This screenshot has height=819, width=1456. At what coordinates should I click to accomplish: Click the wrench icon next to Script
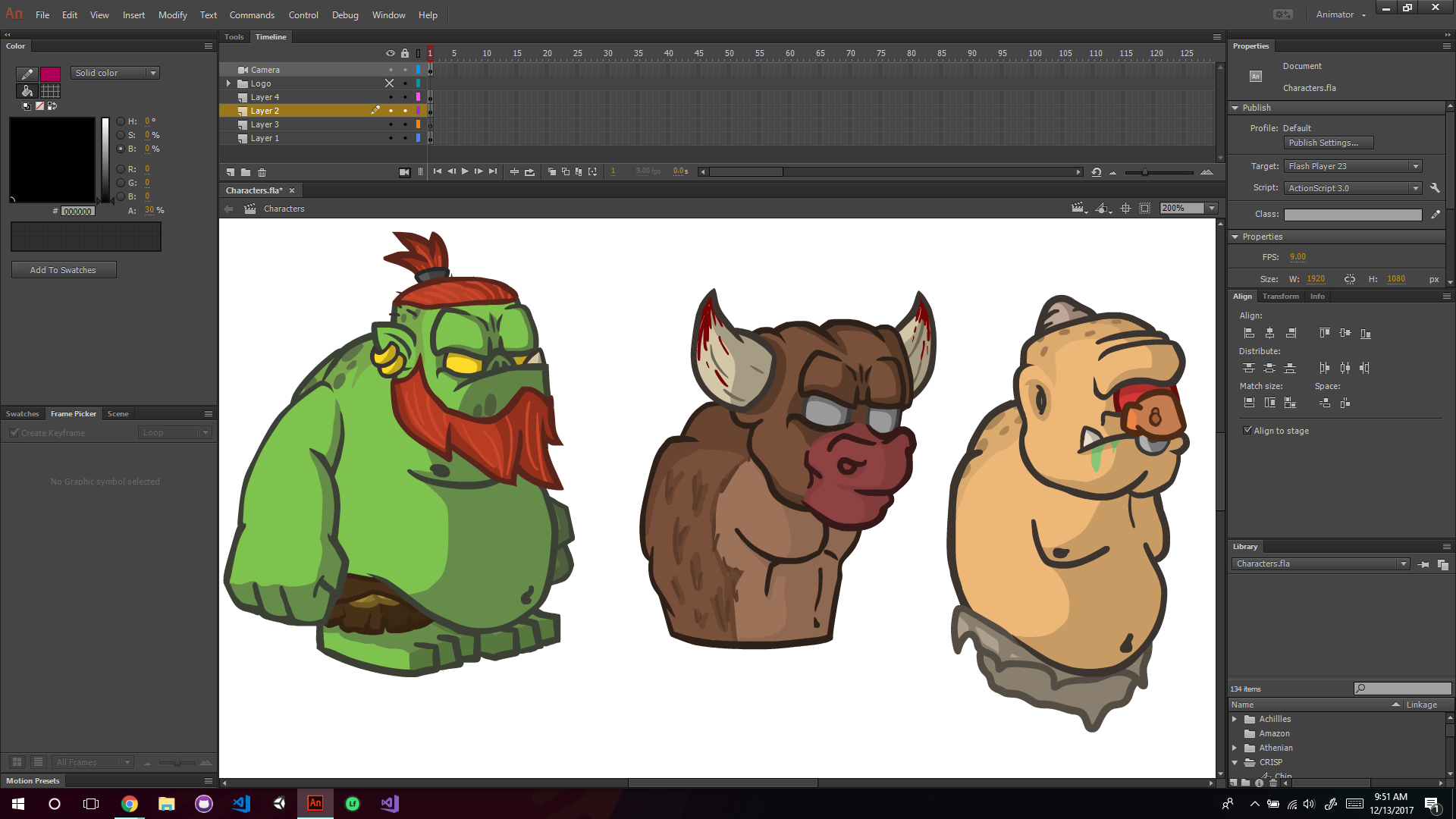click(1435, 188)
